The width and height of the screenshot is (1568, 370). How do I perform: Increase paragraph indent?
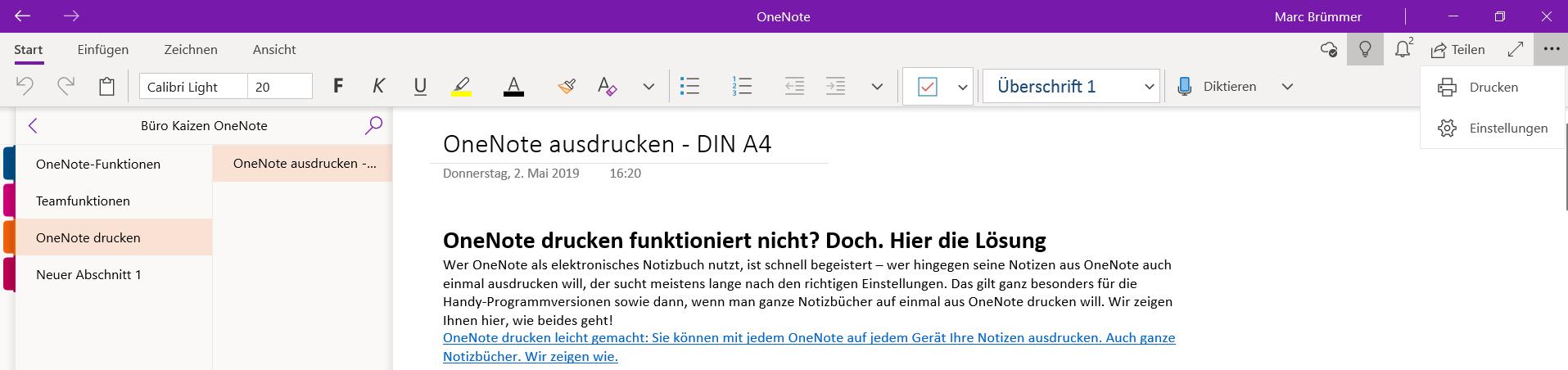835,86
